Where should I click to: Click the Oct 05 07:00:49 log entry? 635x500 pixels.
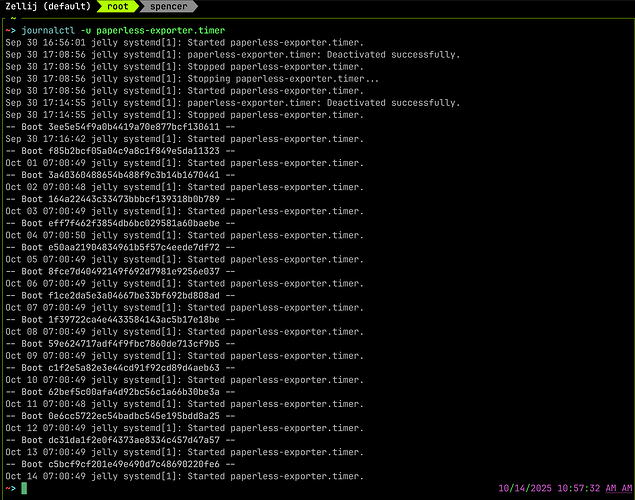coord(184,259)
